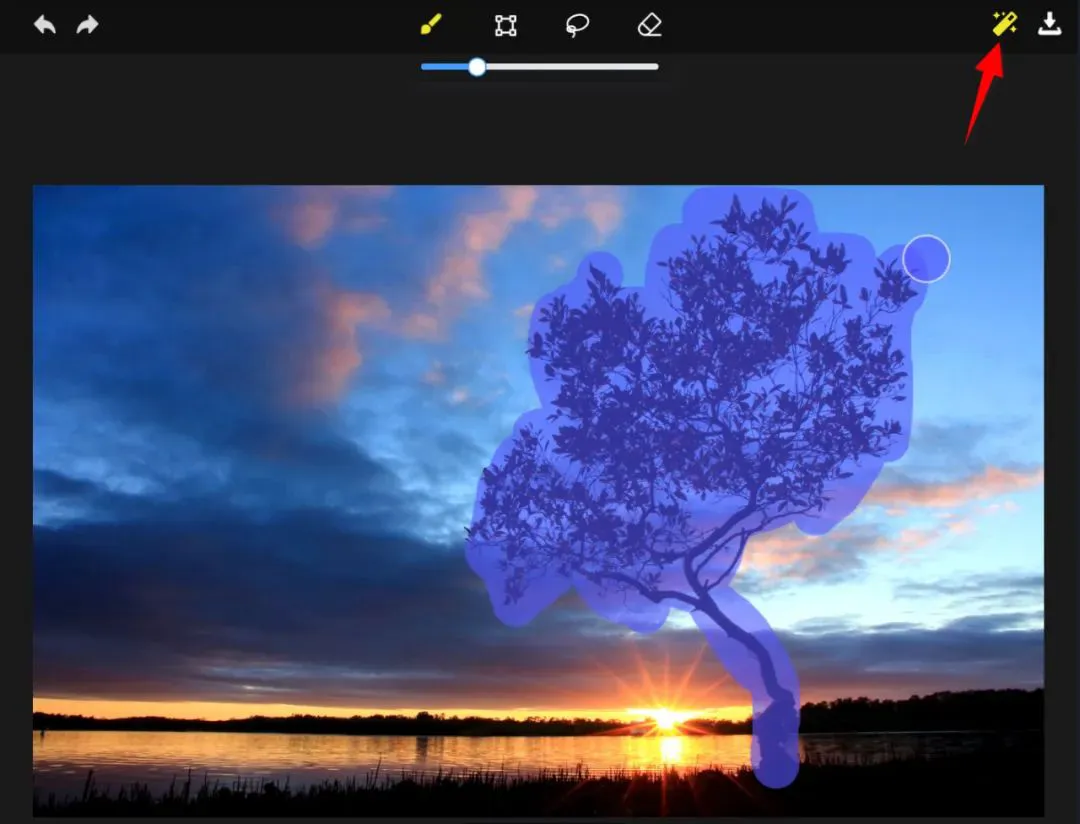Choose the rectangle selection tool

pyautogui.click(x=506, y=25)
